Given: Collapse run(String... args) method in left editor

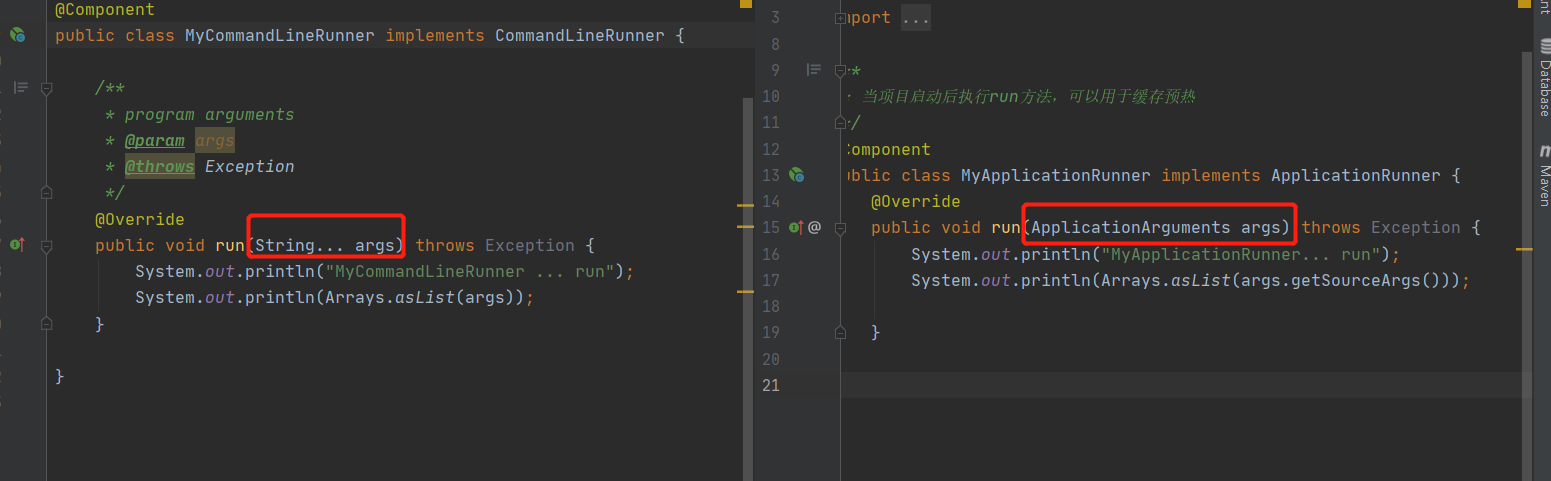Looking at the screenshot, I should pos(46,245).
